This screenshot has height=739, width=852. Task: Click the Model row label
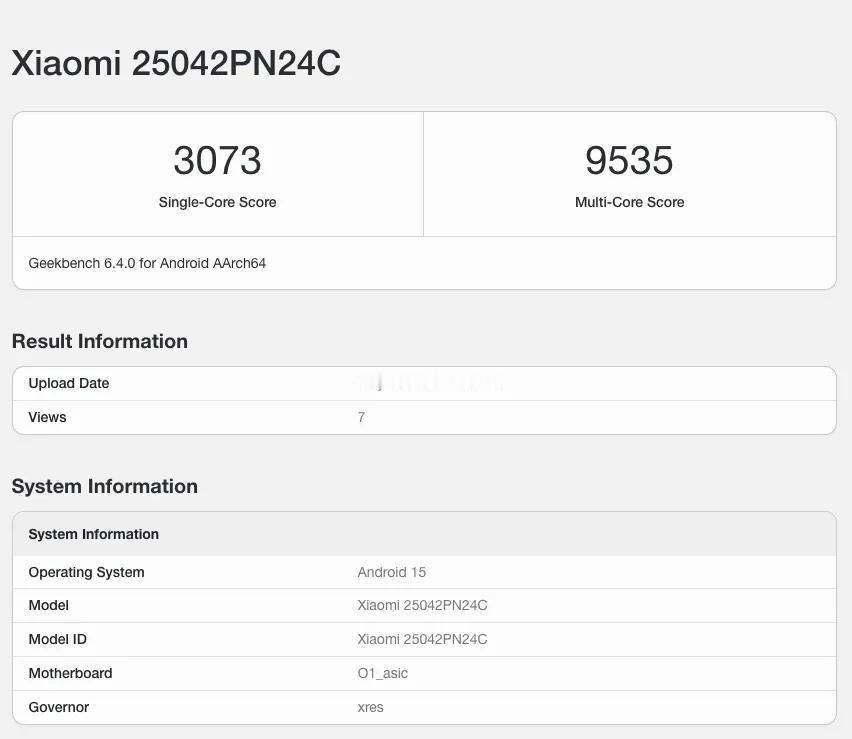[x=48, y=605]
